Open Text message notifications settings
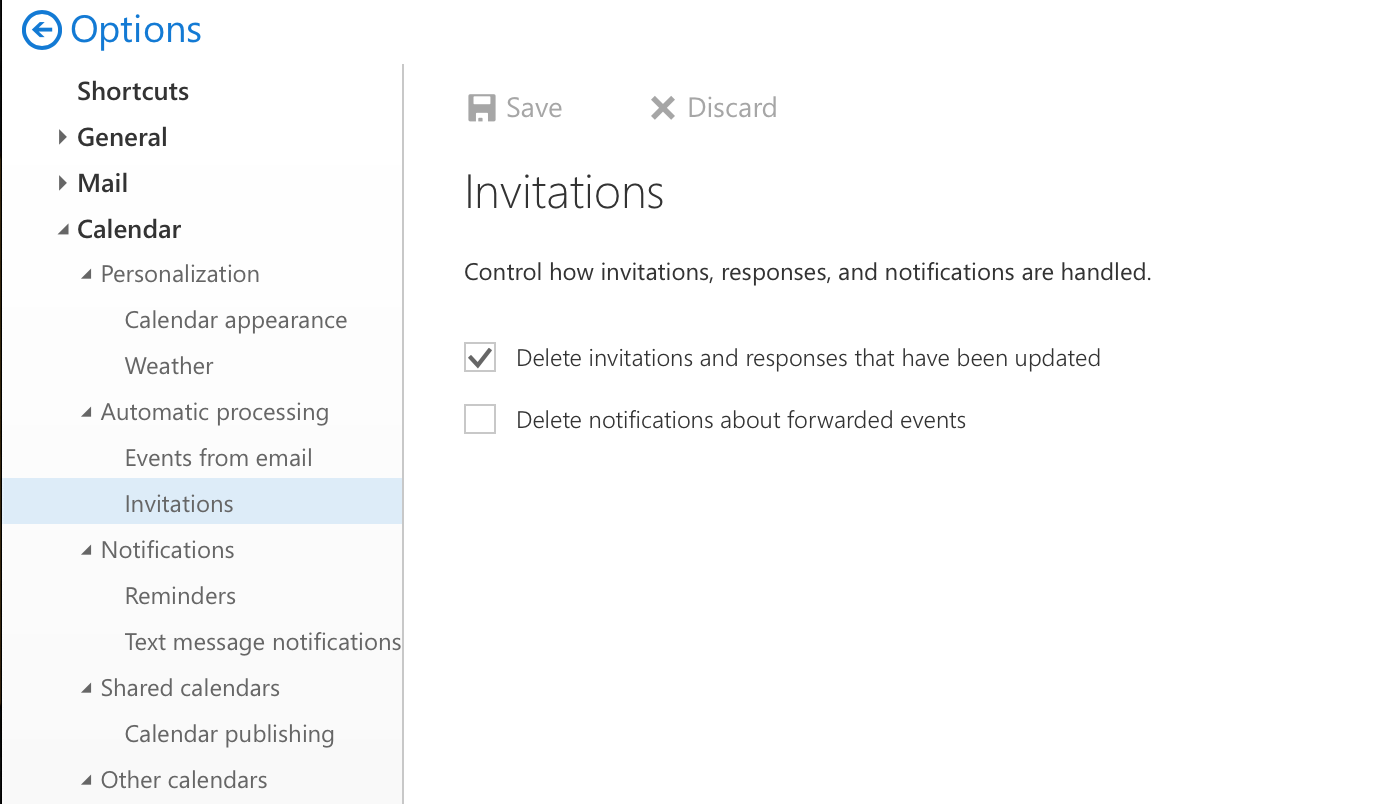The height and width of the screenshot is (804, 1386). tap(263, 642)
